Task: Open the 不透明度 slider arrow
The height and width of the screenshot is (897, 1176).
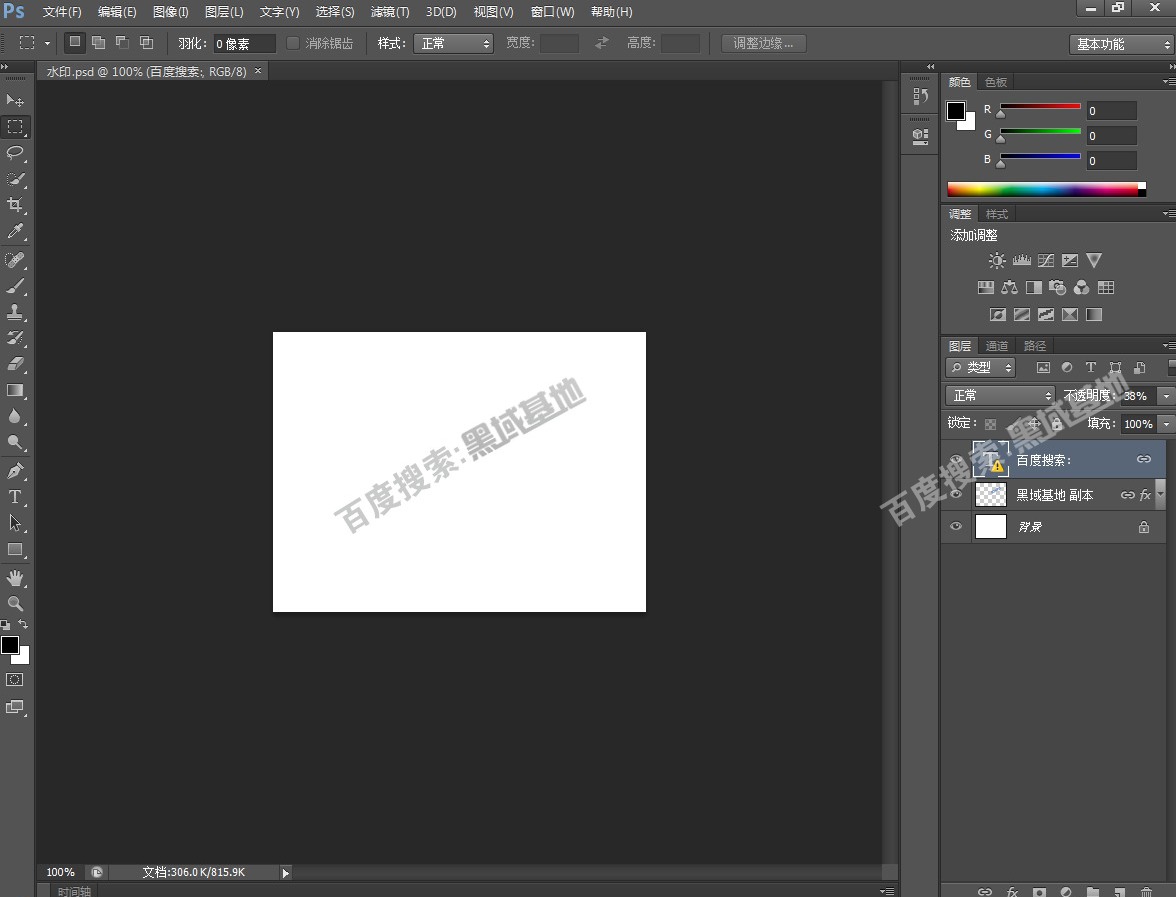Action: pos(1166,395)
